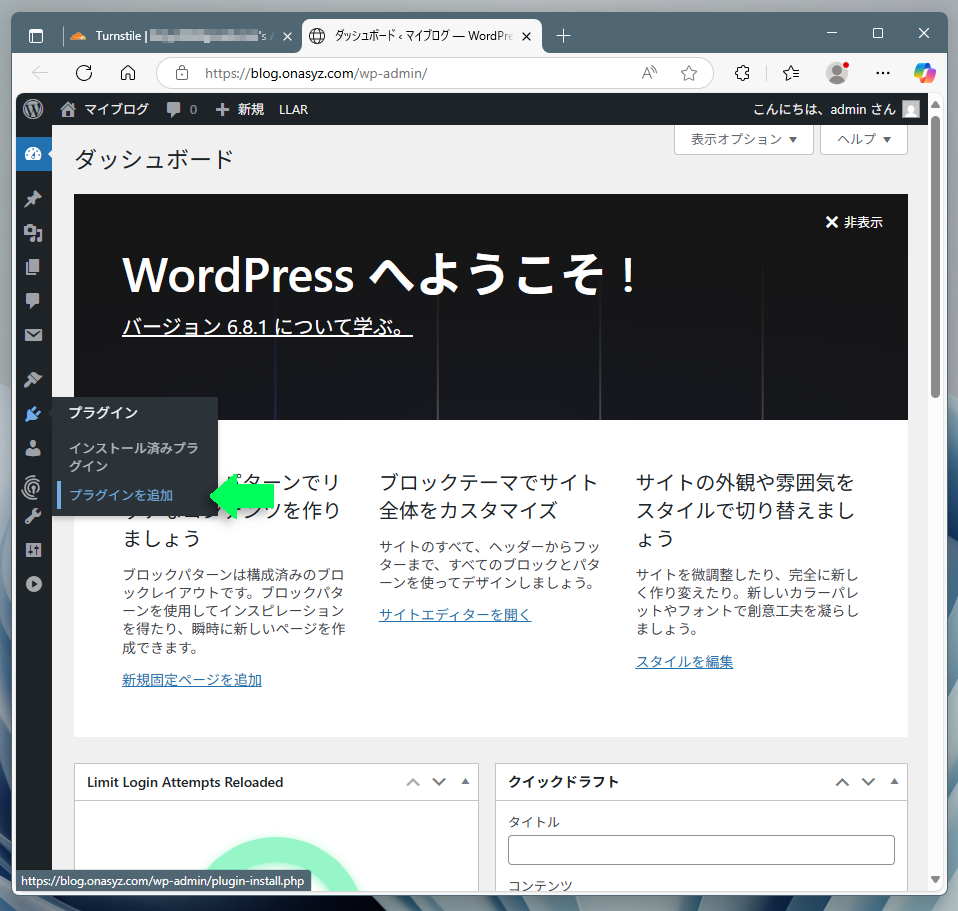Screen dimensions: 958x911
Task: Follow the 新規固定ページを追加 link
Action: click(x=192, y=680)
